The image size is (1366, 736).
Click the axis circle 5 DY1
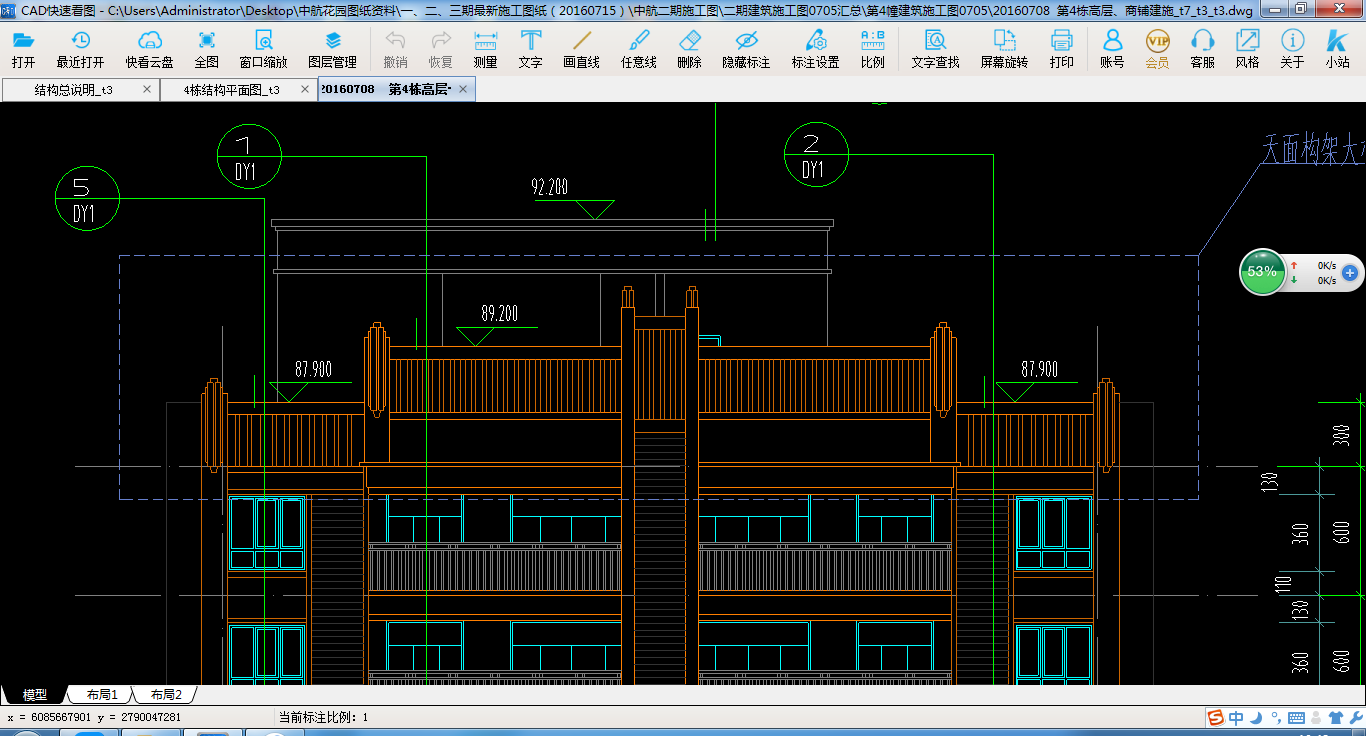pyautogui.click(x=88, y=198)
